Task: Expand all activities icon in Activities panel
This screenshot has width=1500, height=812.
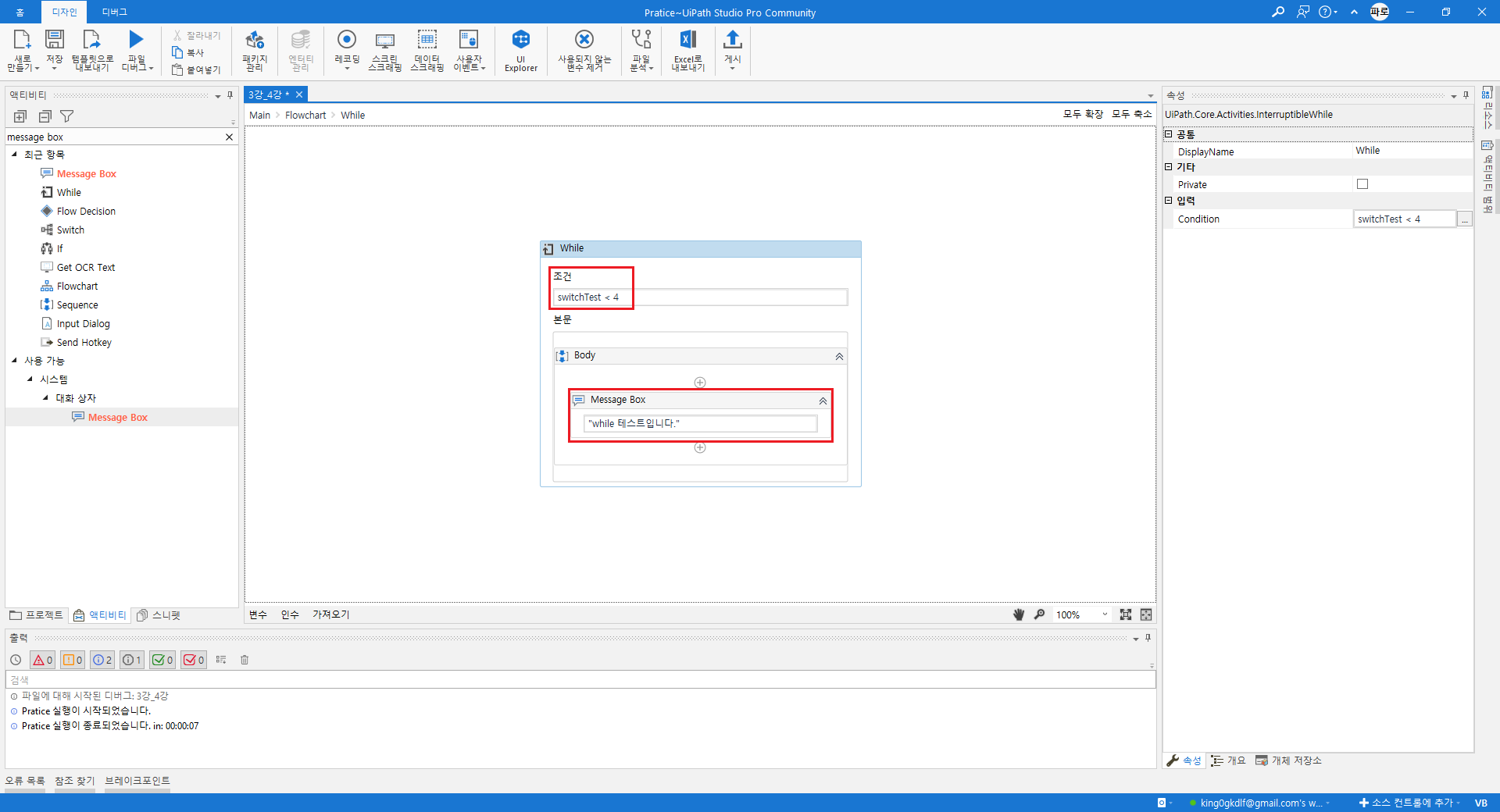Action: coord(20,116)
